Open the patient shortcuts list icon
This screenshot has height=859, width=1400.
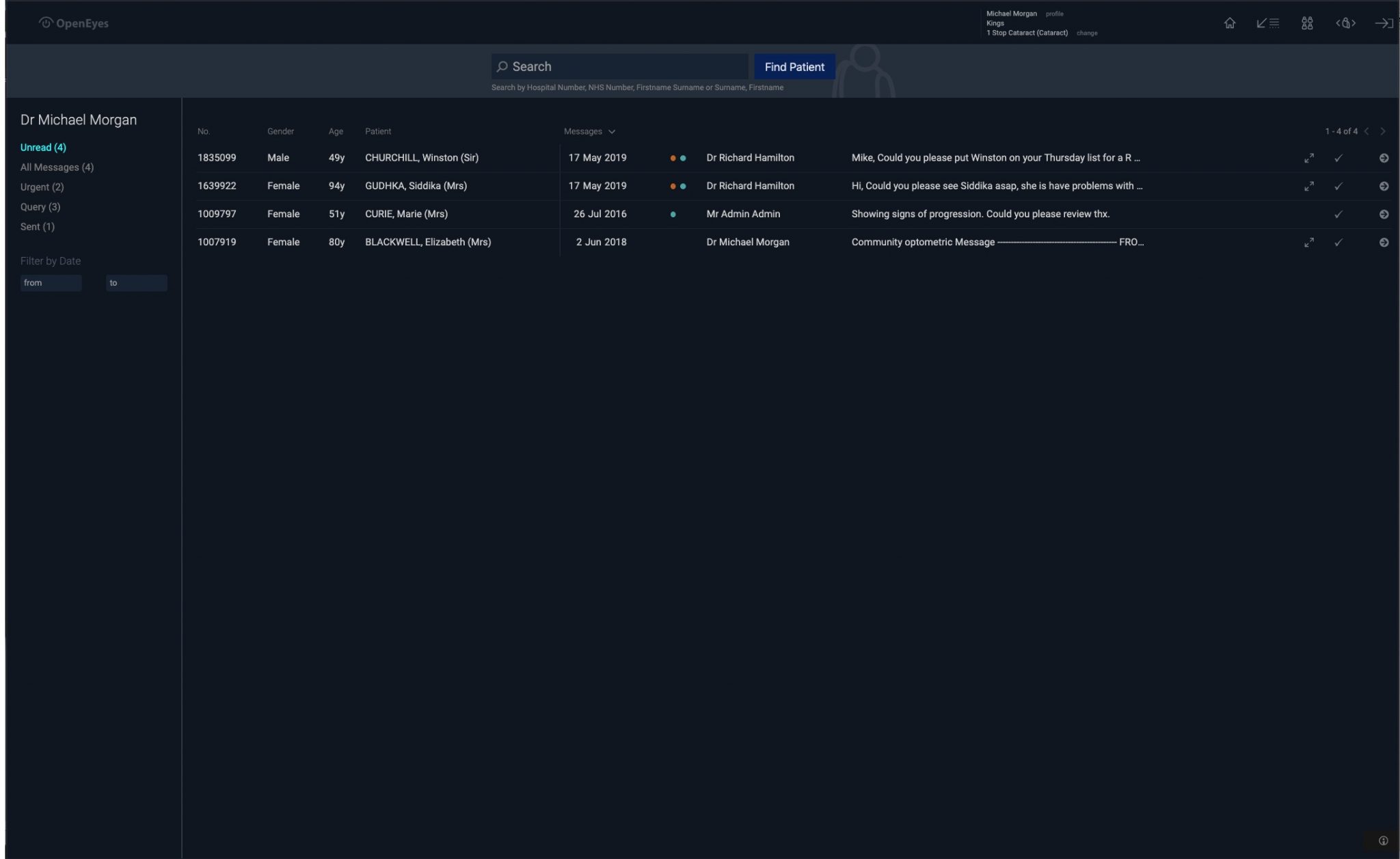pos(1267,23)
